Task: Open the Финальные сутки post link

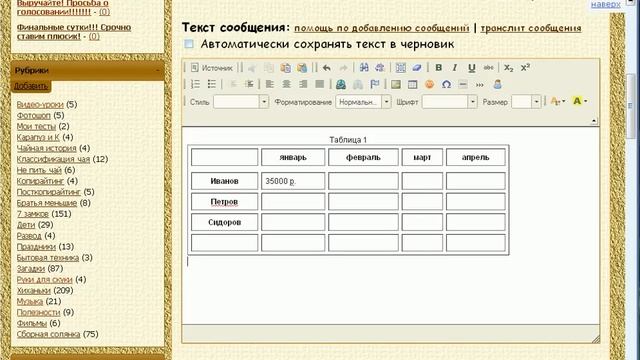Action: pos(74,32)
